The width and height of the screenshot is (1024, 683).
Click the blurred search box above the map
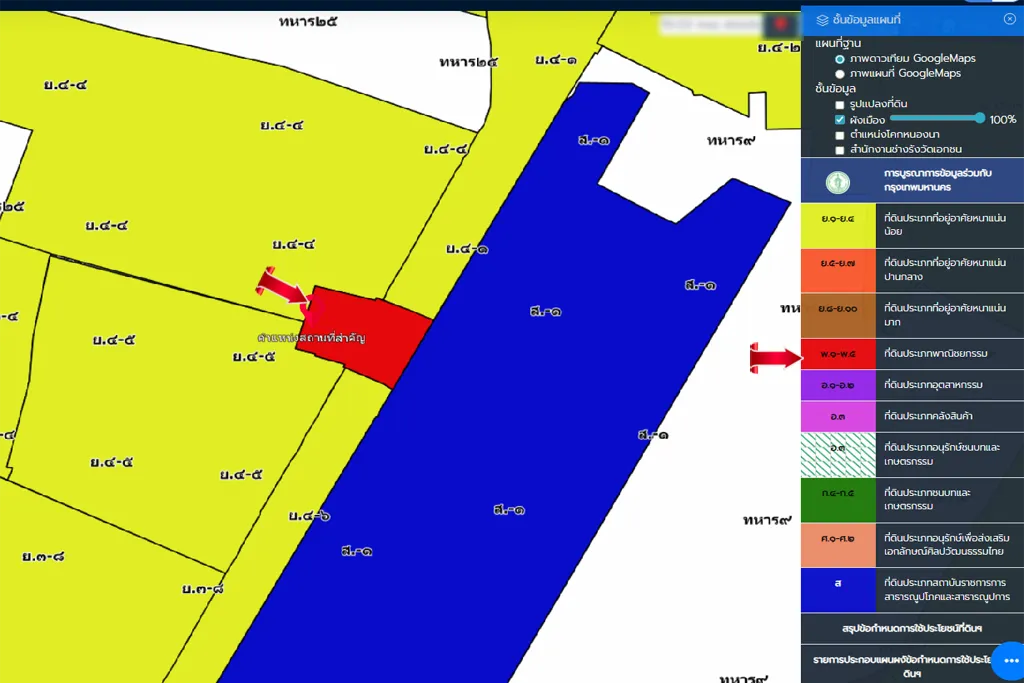pos(710,24)
